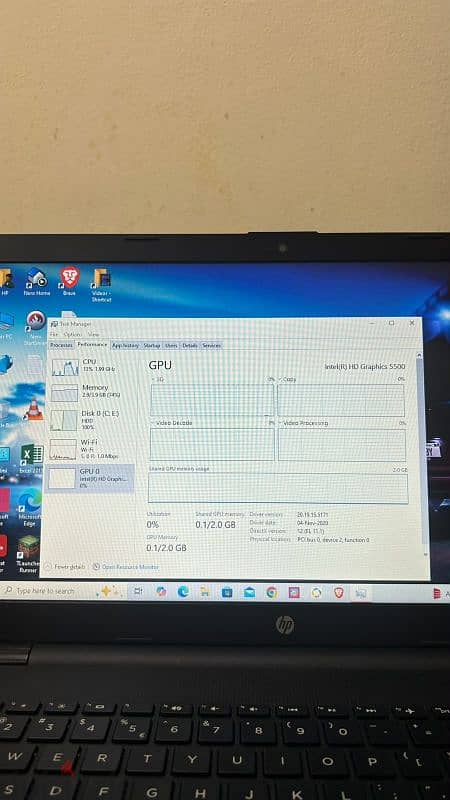Open Microsoft Store from the taskbar
The width and height of the screenshot is (450, 800).
(227, 592)
